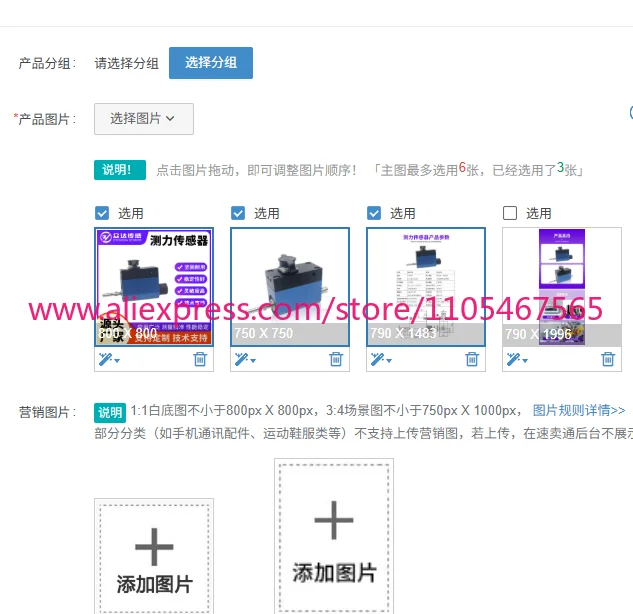Open the 图片规则详情>> link

[579, 411]
